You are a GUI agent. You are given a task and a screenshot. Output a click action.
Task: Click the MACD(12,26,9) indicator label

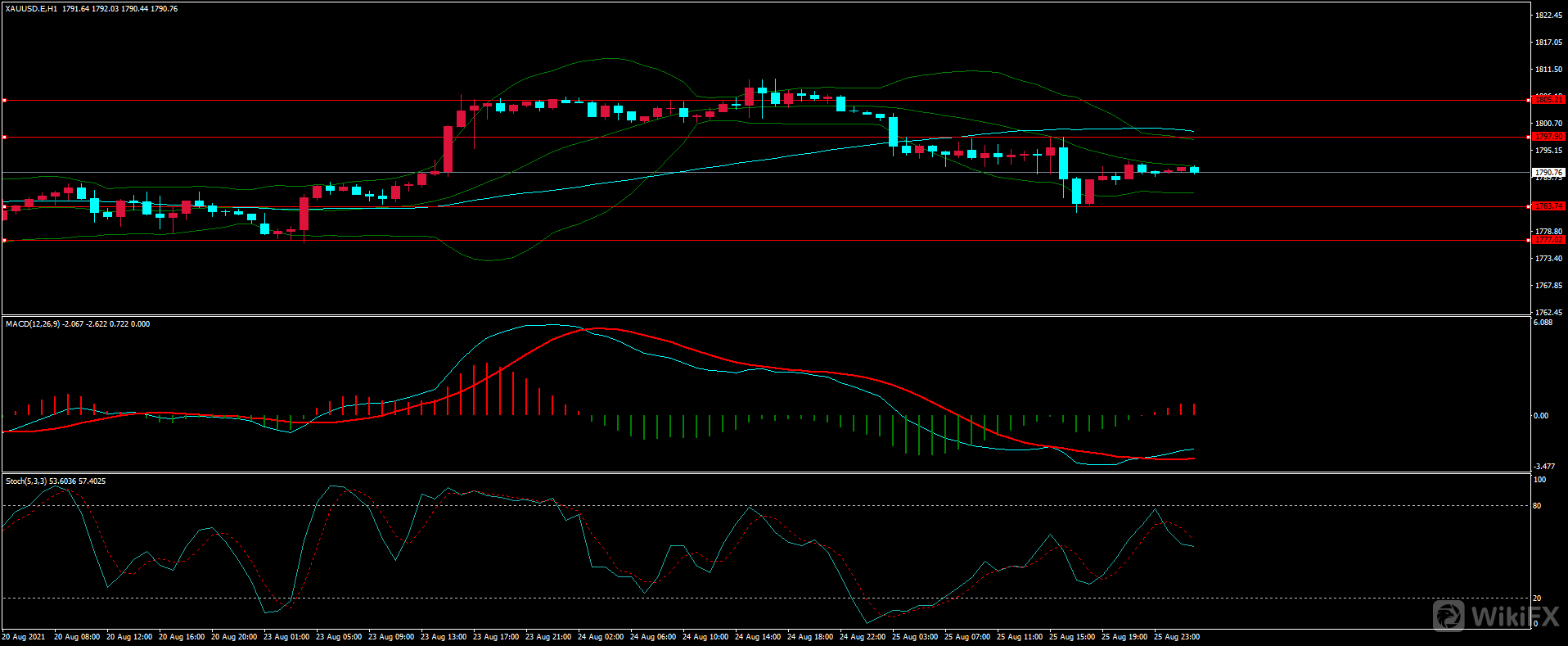coord(32,324)
